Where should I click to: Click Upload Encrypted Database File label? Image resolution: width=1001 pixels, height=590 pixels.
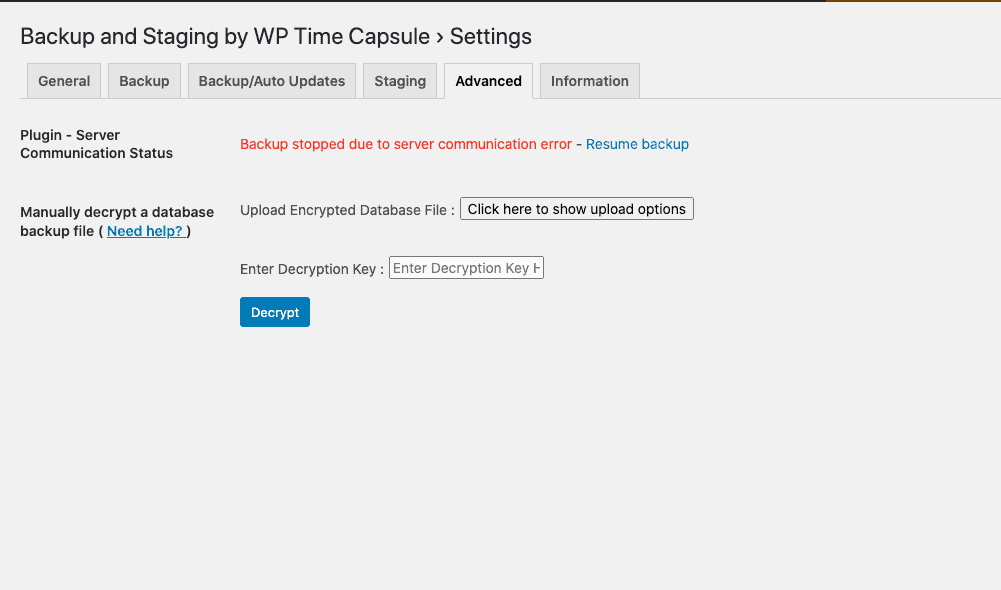343,210
